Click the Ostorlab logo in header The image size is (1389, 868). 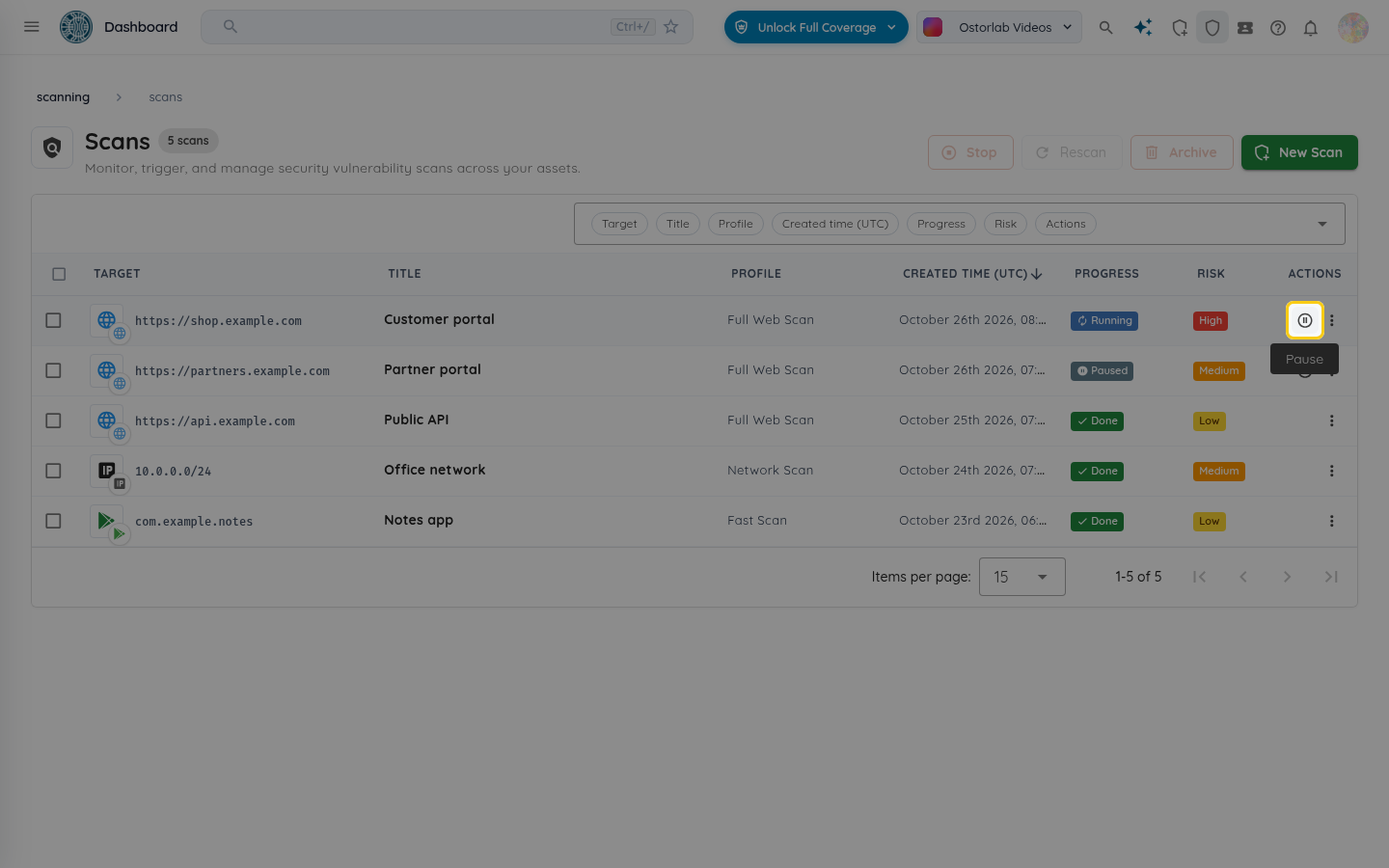[x=76, y=27]
